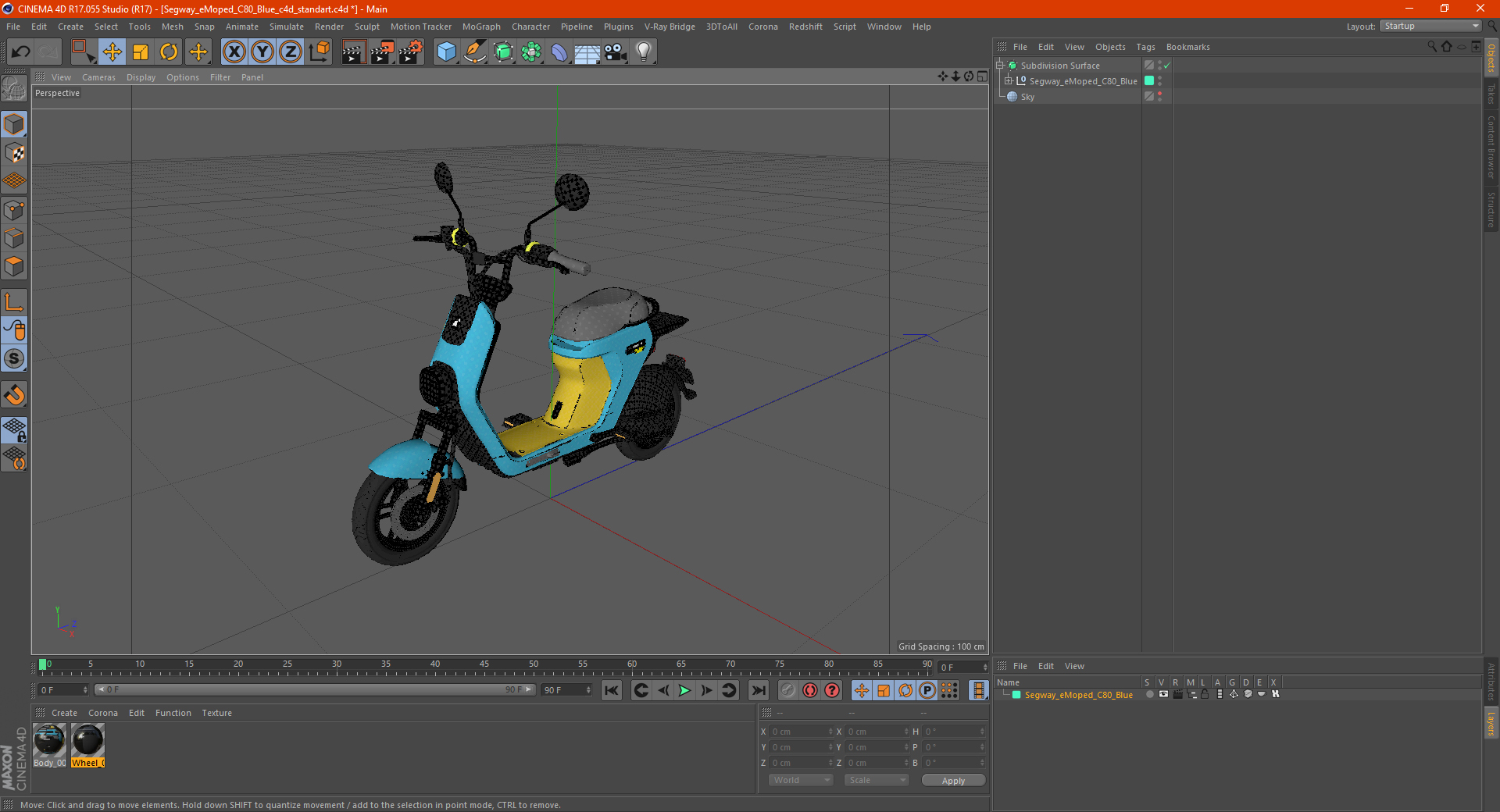Image resolution: width=1500 pixels, height=812 pixels.
Task: Open the MoGraph menu
Action: click(x=481, y=27)
